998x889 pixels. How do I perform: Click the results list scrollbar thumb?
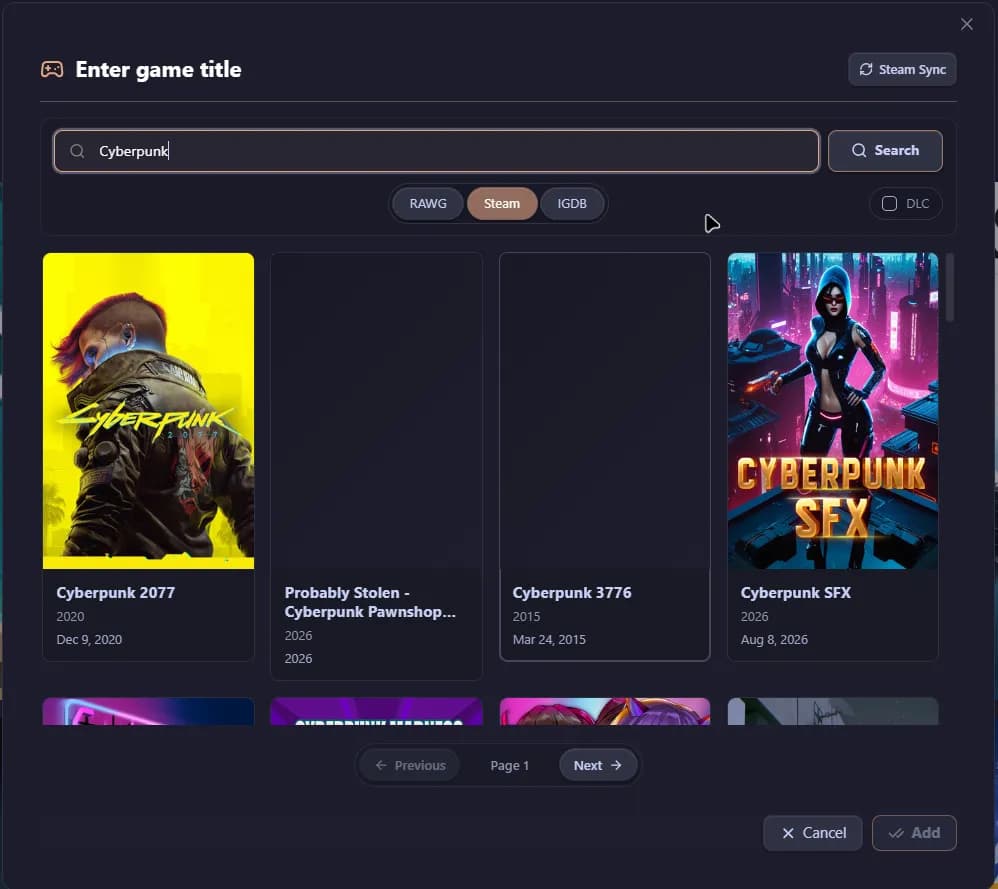click(x=950, y=288)
